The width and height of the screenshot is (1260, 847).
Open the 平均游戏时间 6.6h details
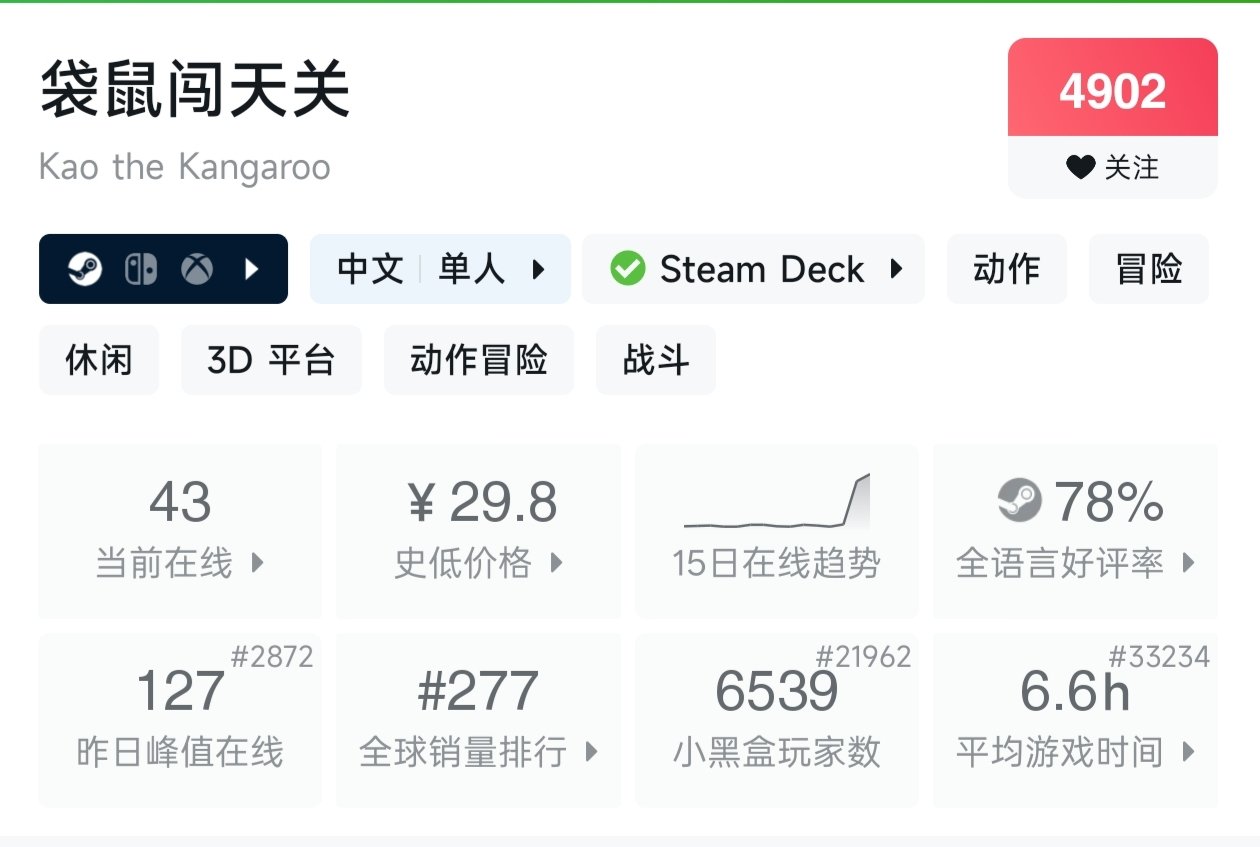(1076, 720)
